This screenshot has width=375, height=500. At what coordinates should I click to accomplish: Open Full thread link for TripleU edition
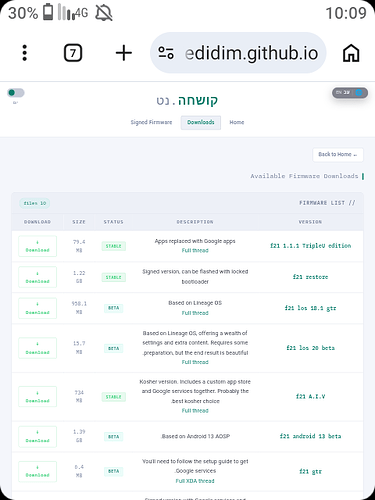tap(195, 250)
